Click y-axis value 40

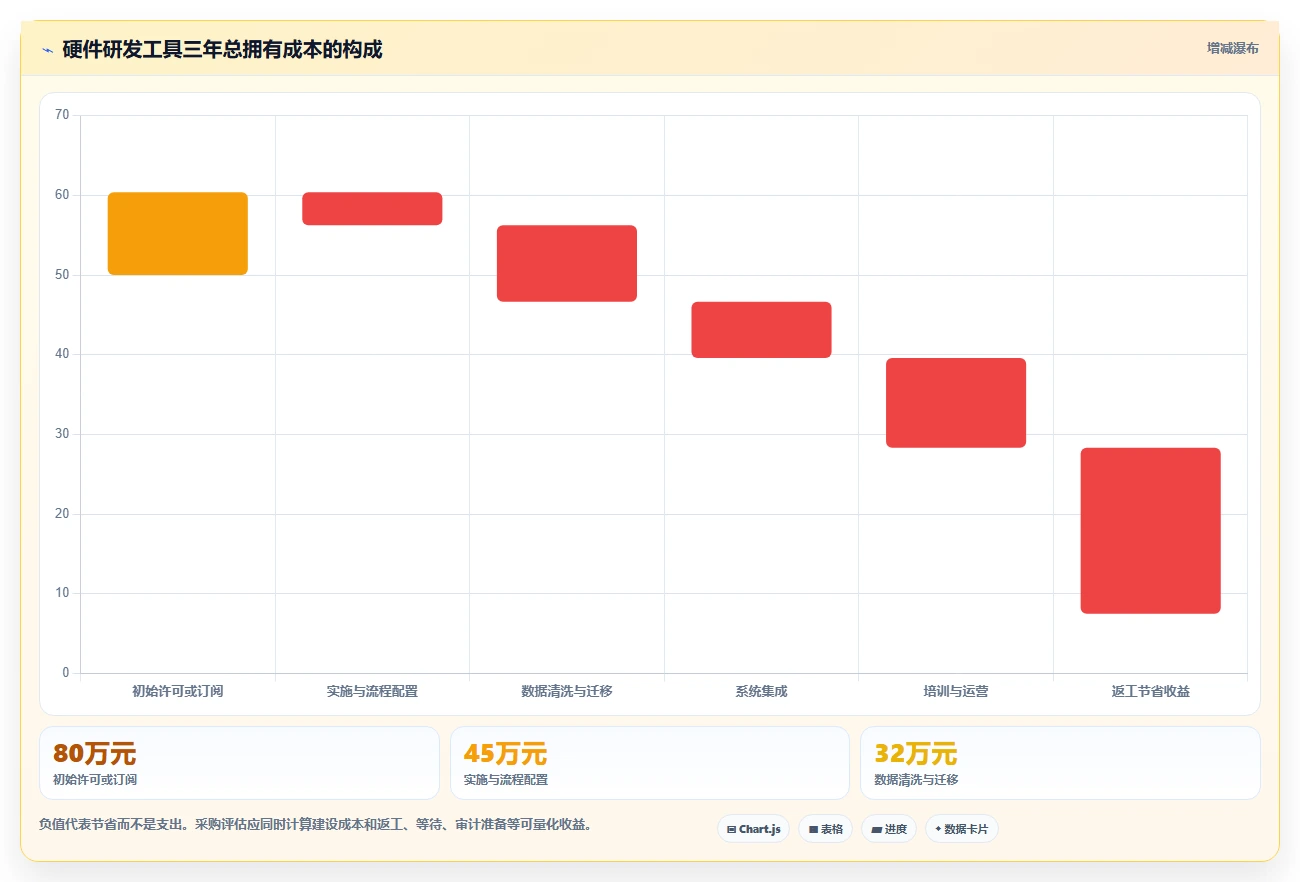(x=62, y=354)
